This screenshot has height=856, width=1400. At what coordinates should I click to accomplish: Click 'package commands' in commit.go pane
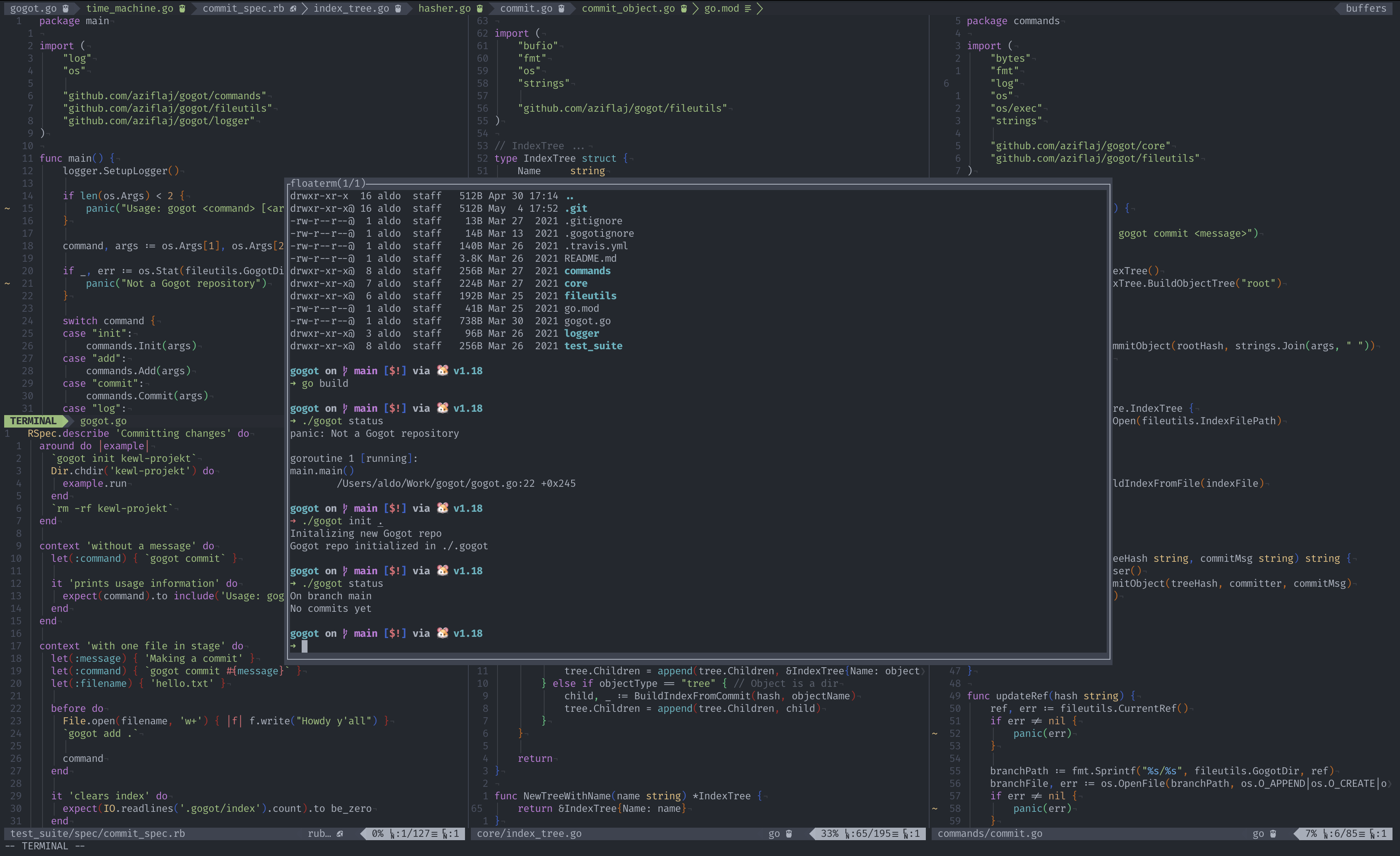click(1013, 20)
